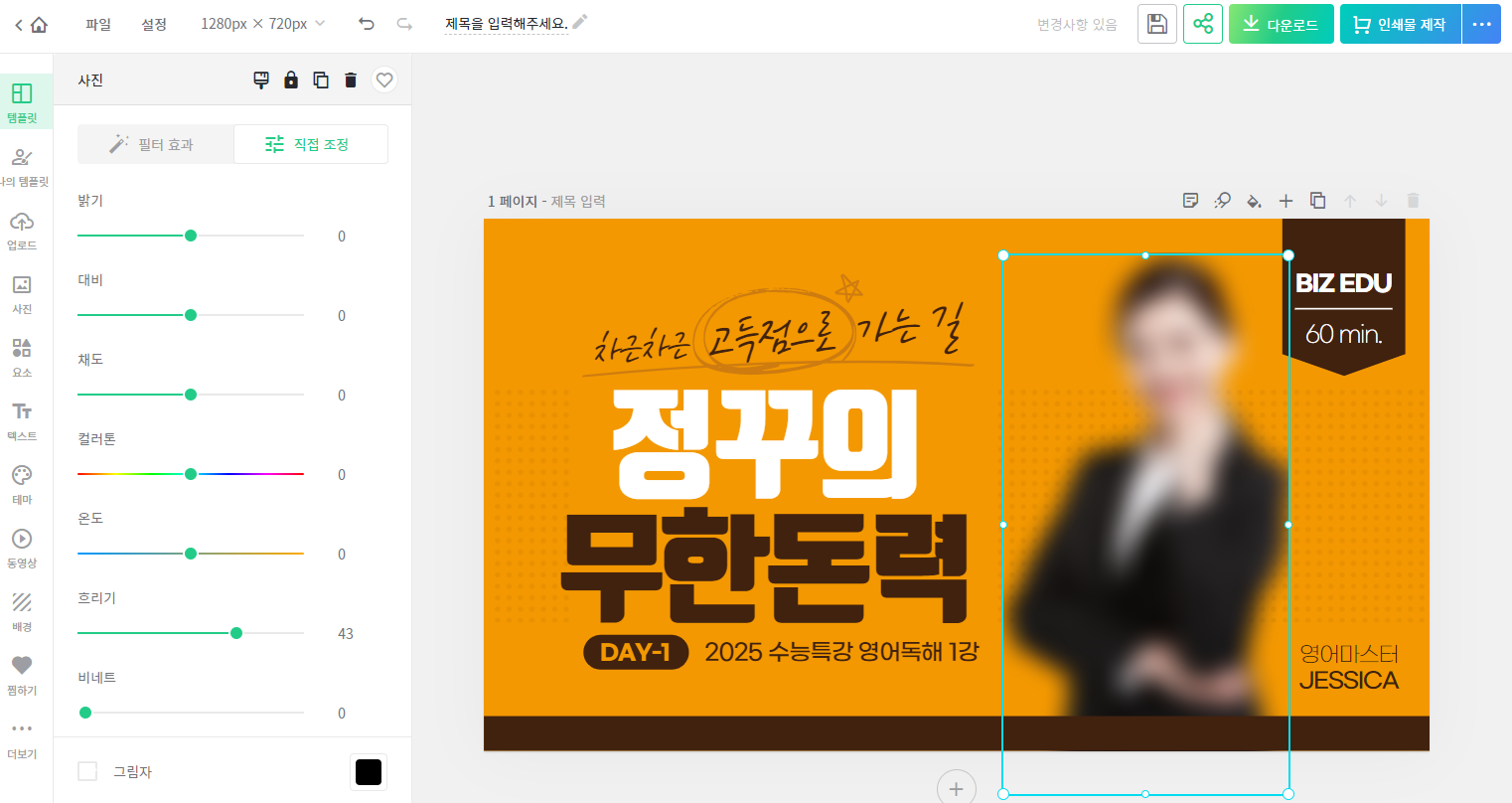Open the 업로드 sidebar panel

coord(22,230)
